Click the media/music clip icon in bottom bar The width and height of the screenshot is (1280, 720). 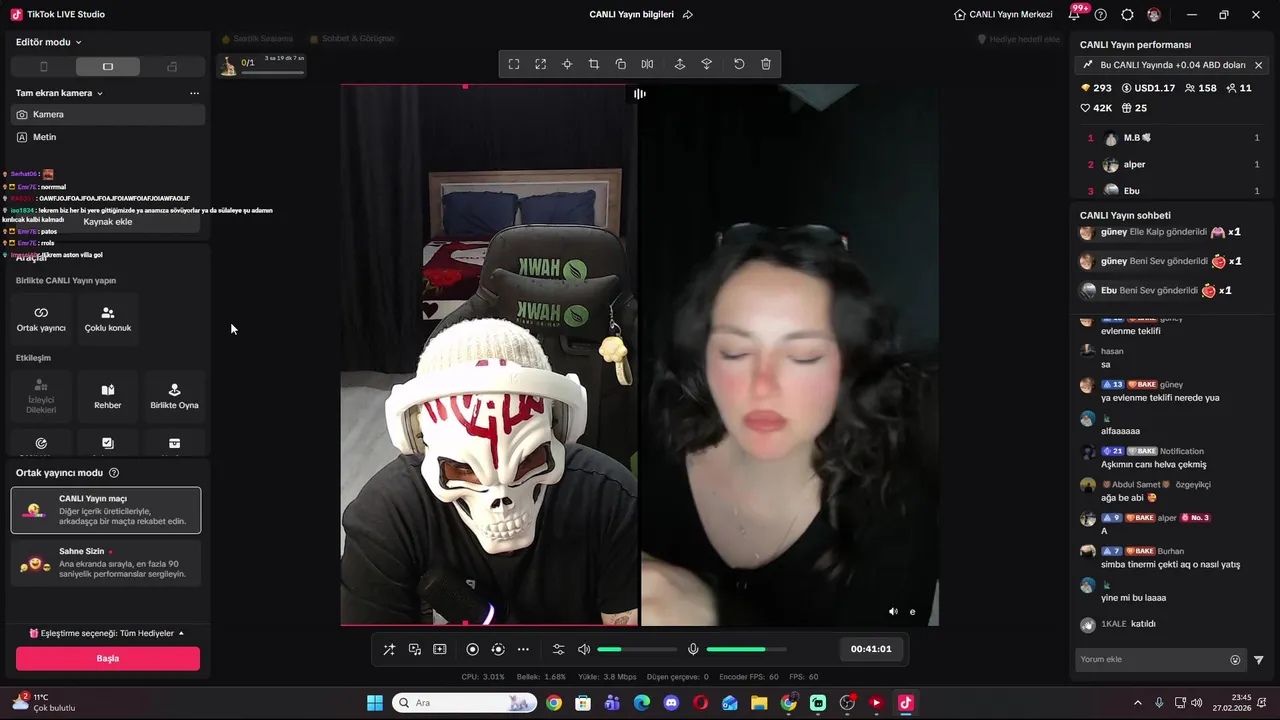(415, 649)
